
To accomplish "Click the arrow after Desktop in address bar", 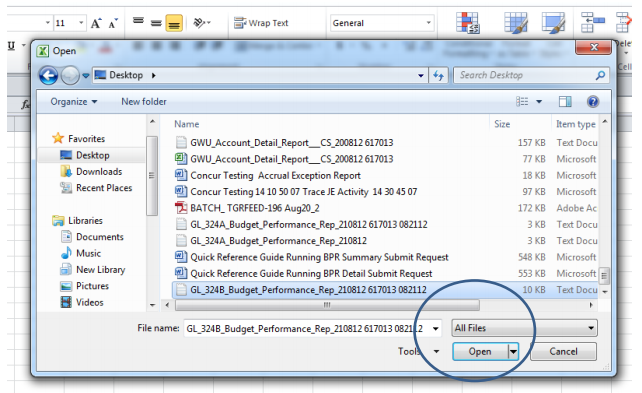I will (x=154, y=75).
